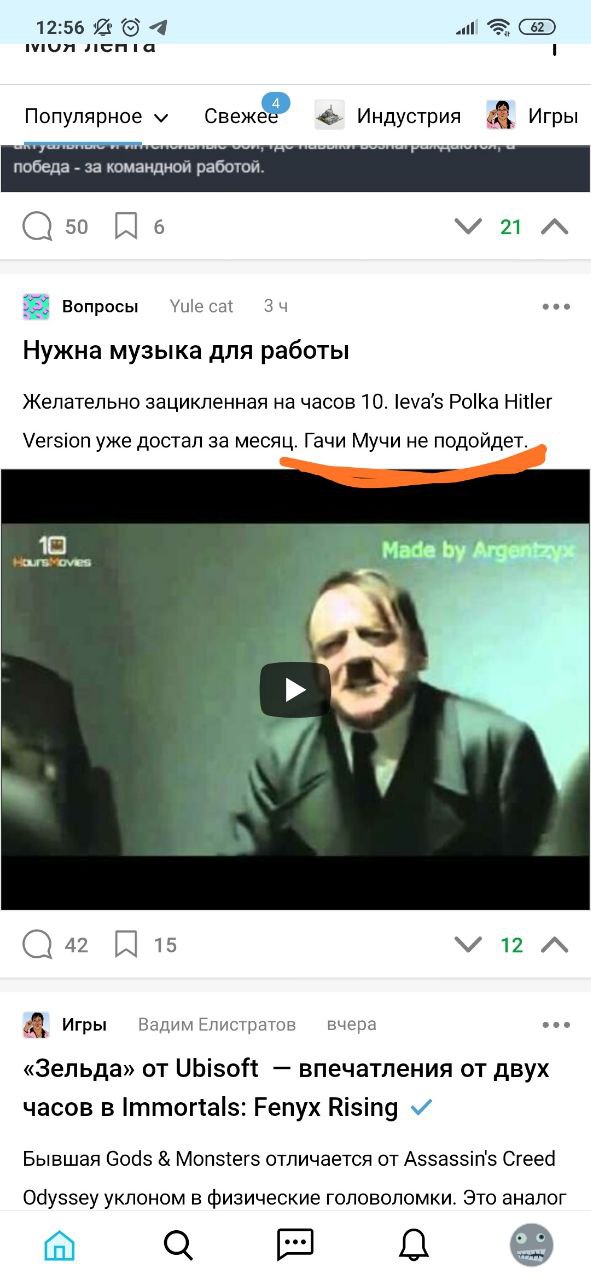This screenshot has height=1280, width=591.
Task: Open three-dot menu on Вопросы post
Action: [x=556, y=307]
